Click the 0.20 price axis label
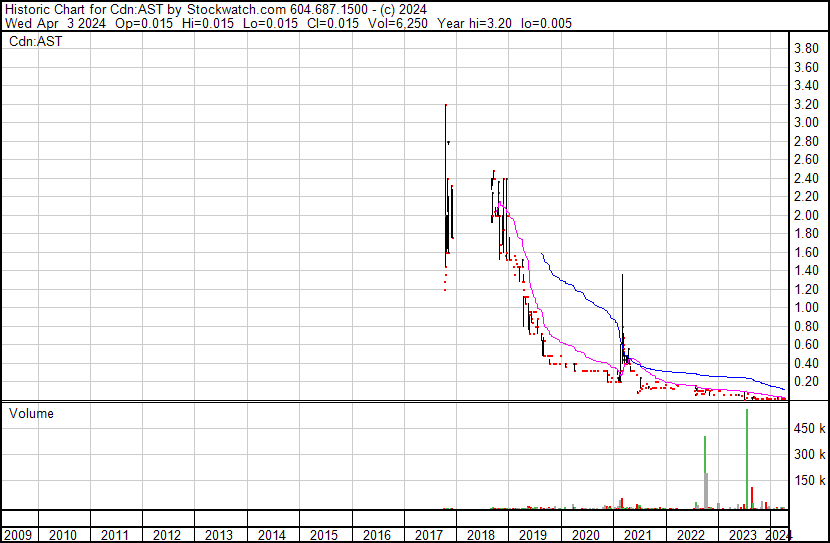Image resolution: width=830 pixels, height=543 pixels. [x=806, y=382]
